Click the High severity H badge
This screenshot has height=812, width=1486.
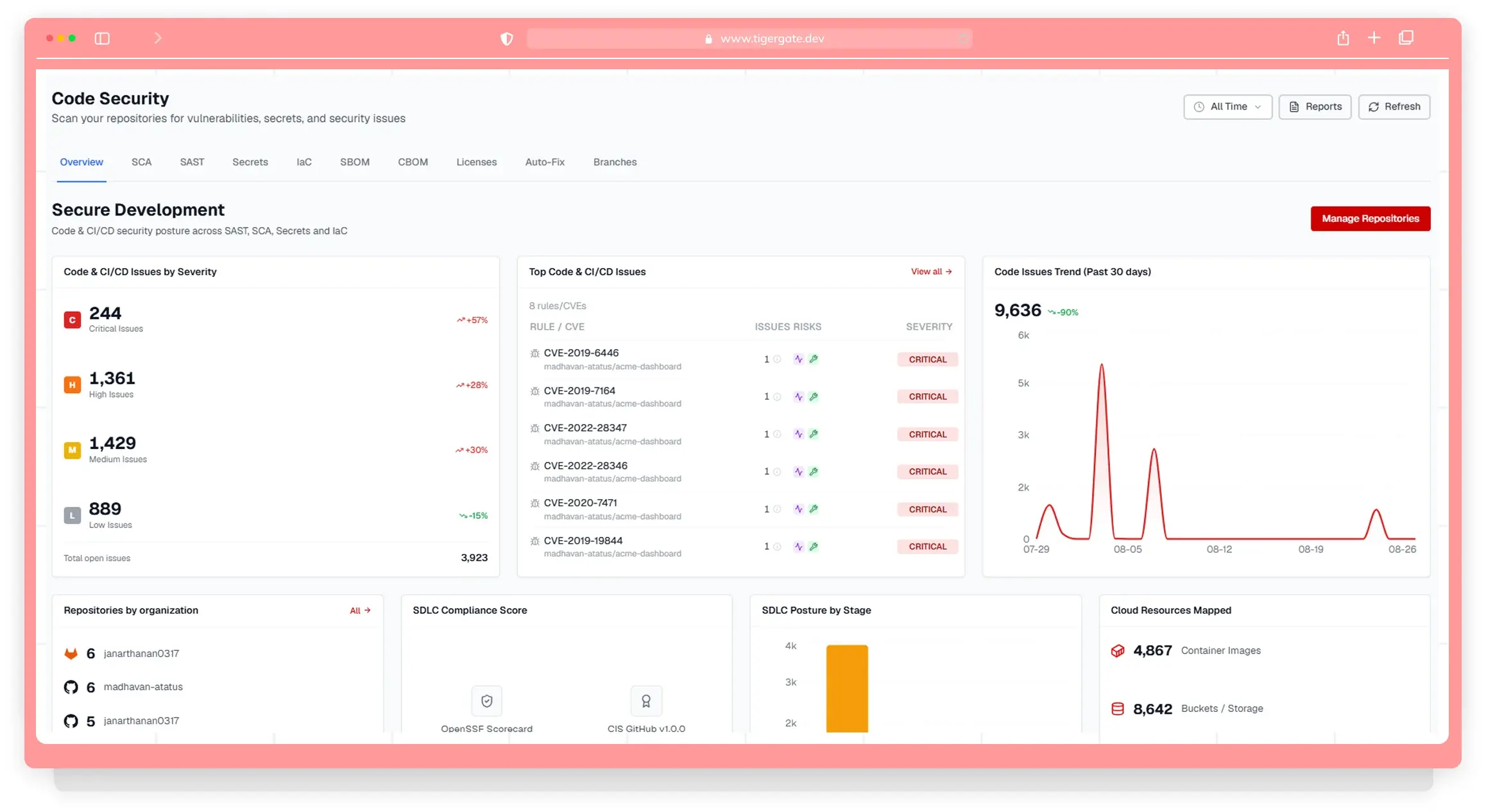pos(73,385)
